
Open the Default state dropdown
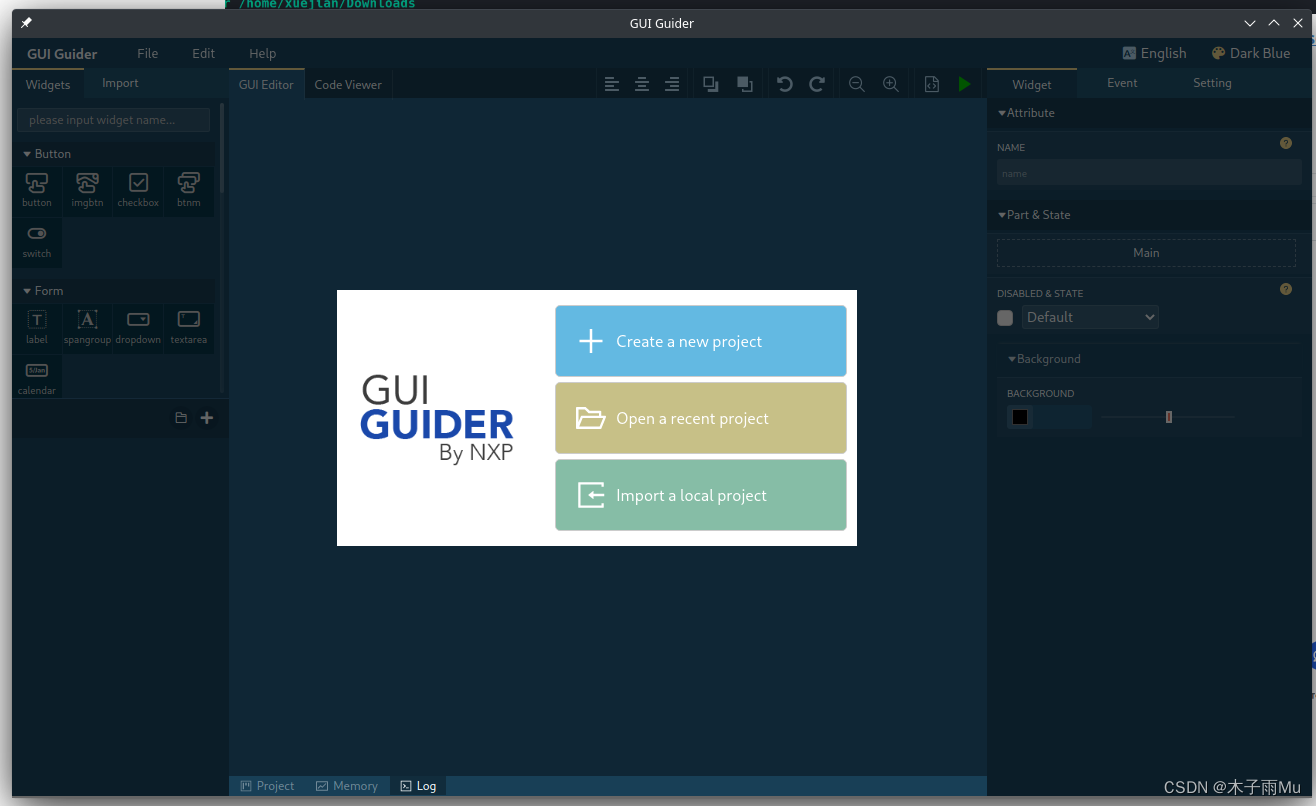point(1090,317)
